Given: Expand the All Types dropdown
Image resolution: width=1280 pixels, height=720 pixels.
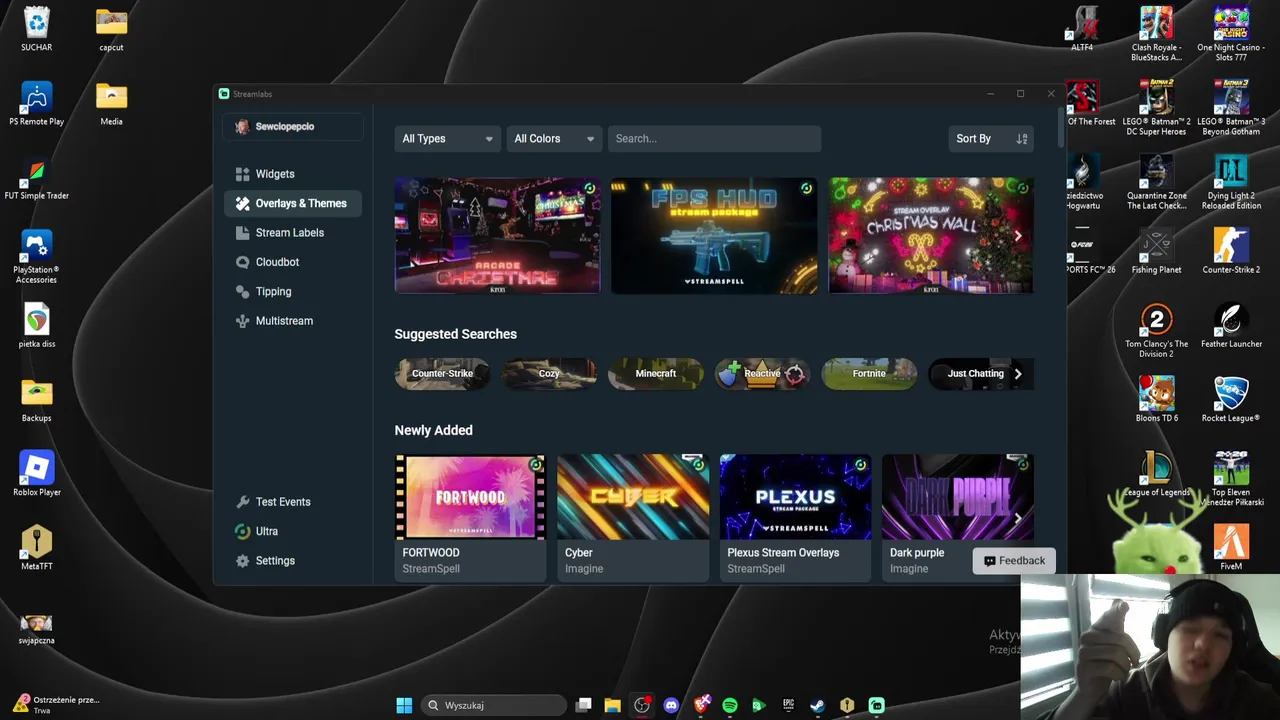Looking at the screenshot, I should 447,139.
